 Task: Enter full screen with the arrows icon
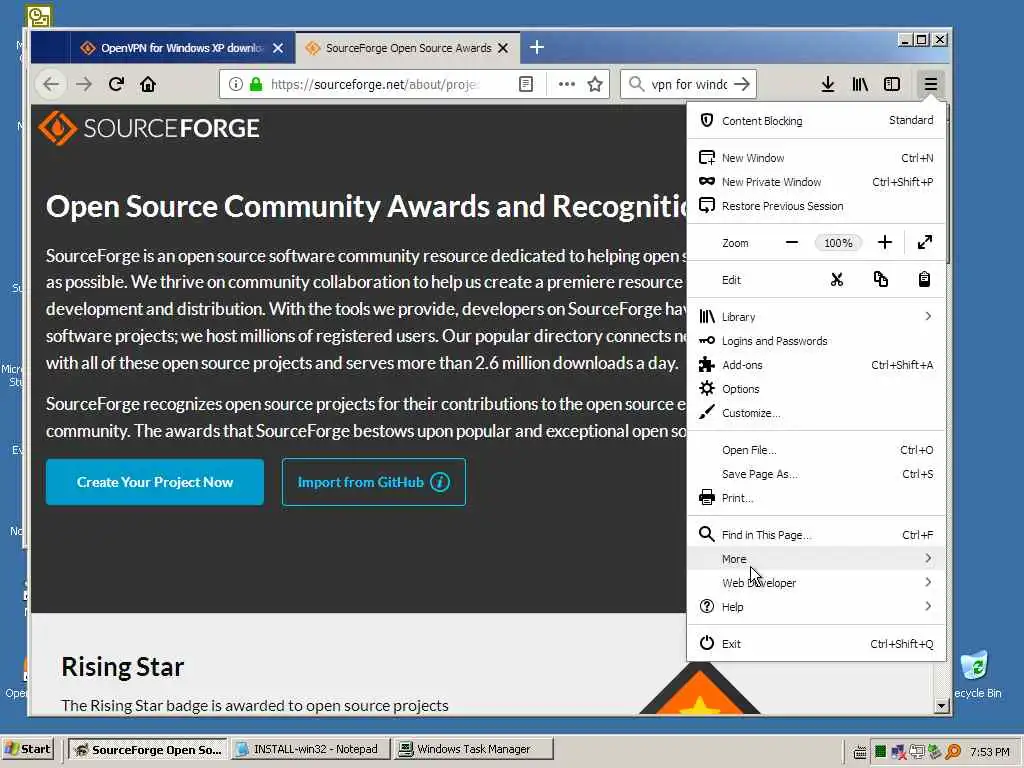pyautogui.click(x=925, y=243)
